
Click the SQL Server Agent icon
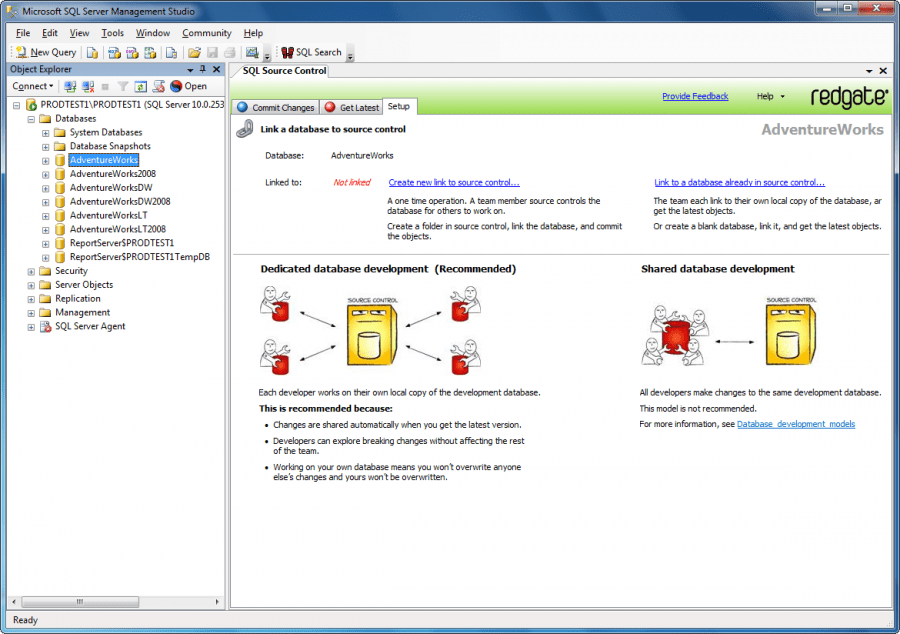[46, 326]
